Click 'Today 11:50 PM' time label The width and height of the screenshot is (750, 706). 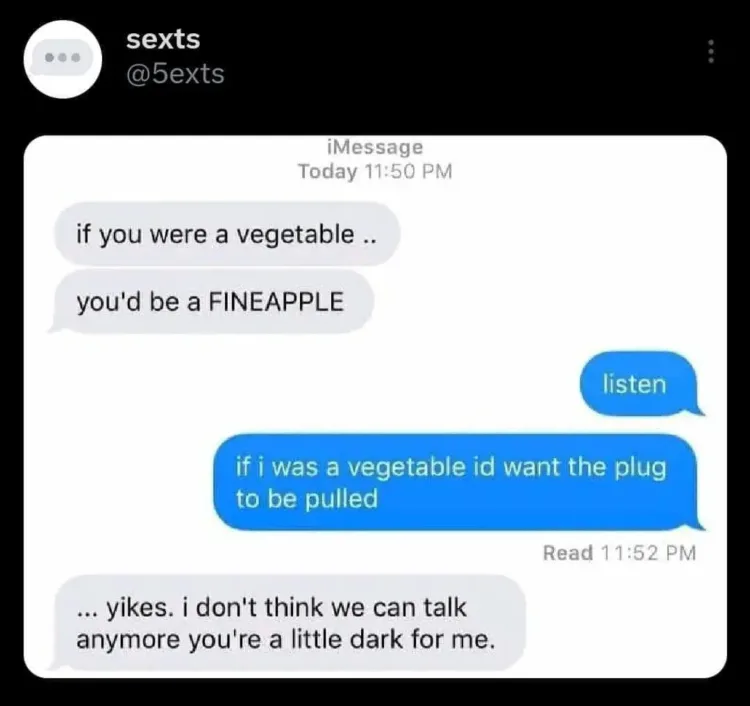click(375, 171)
